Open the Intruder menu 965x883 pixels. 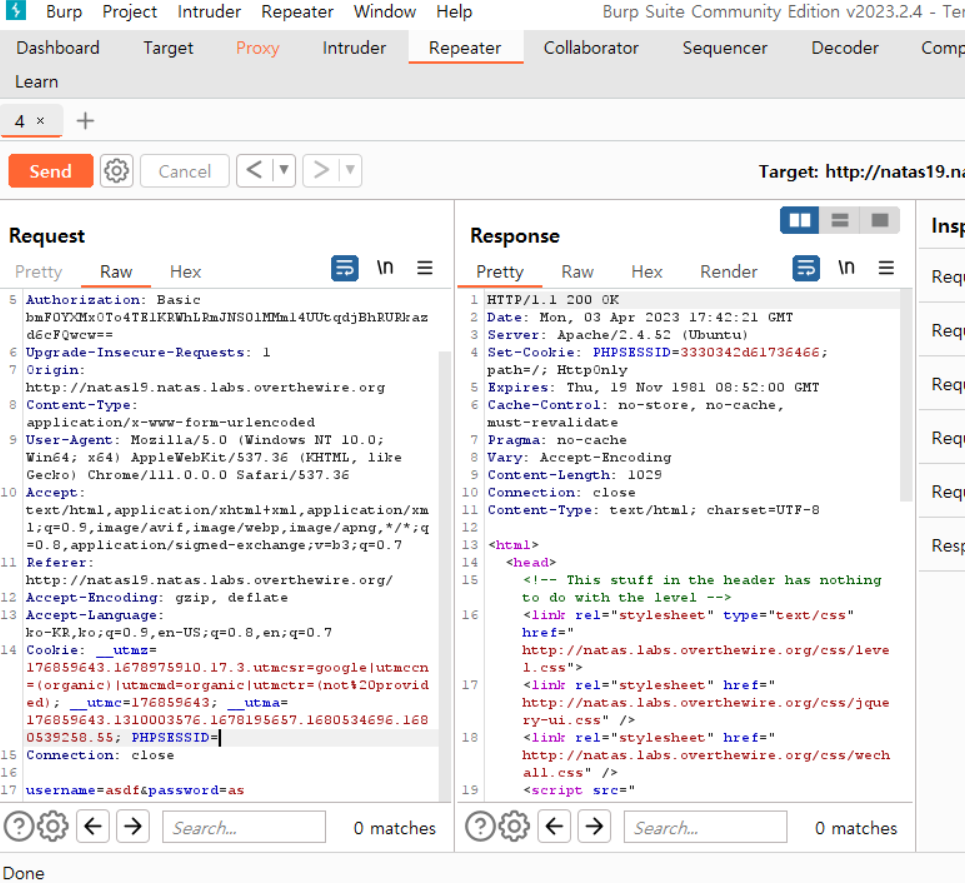(209, 12)
